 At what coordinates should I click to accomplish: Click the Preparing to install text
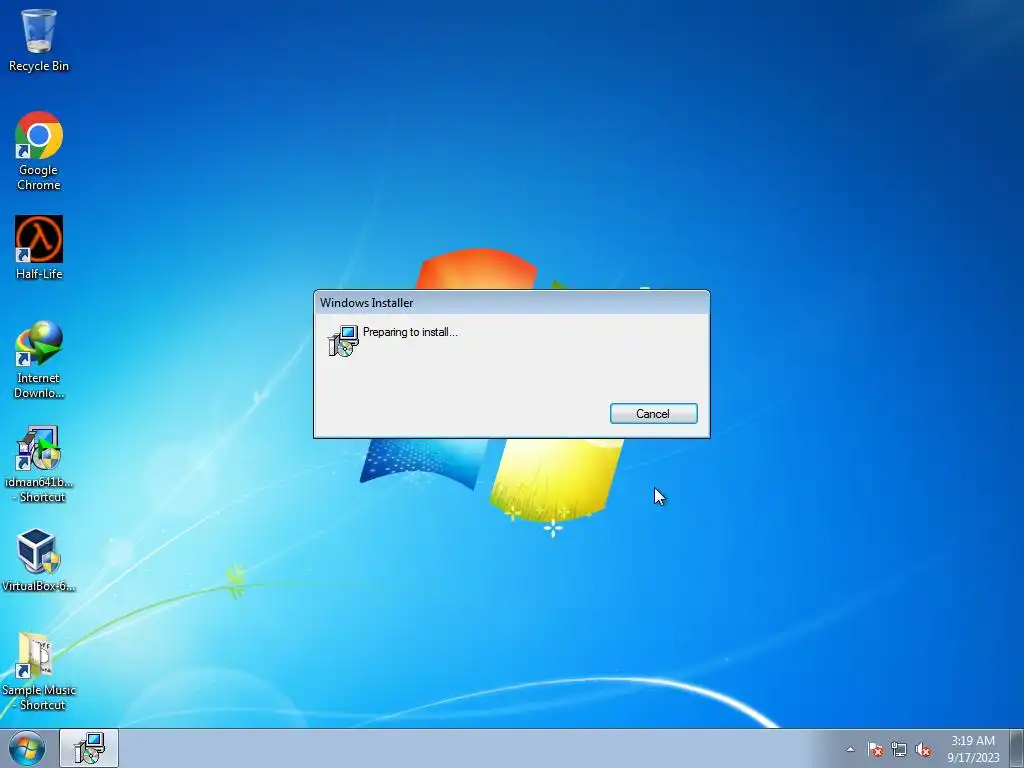coord(410,332)
